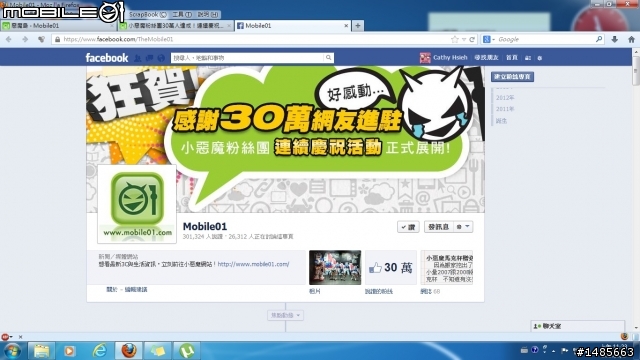This screenshot has width=640, height=360.
Task: Open the http://www.mobile01.com/ link
Action: point(253,264)
